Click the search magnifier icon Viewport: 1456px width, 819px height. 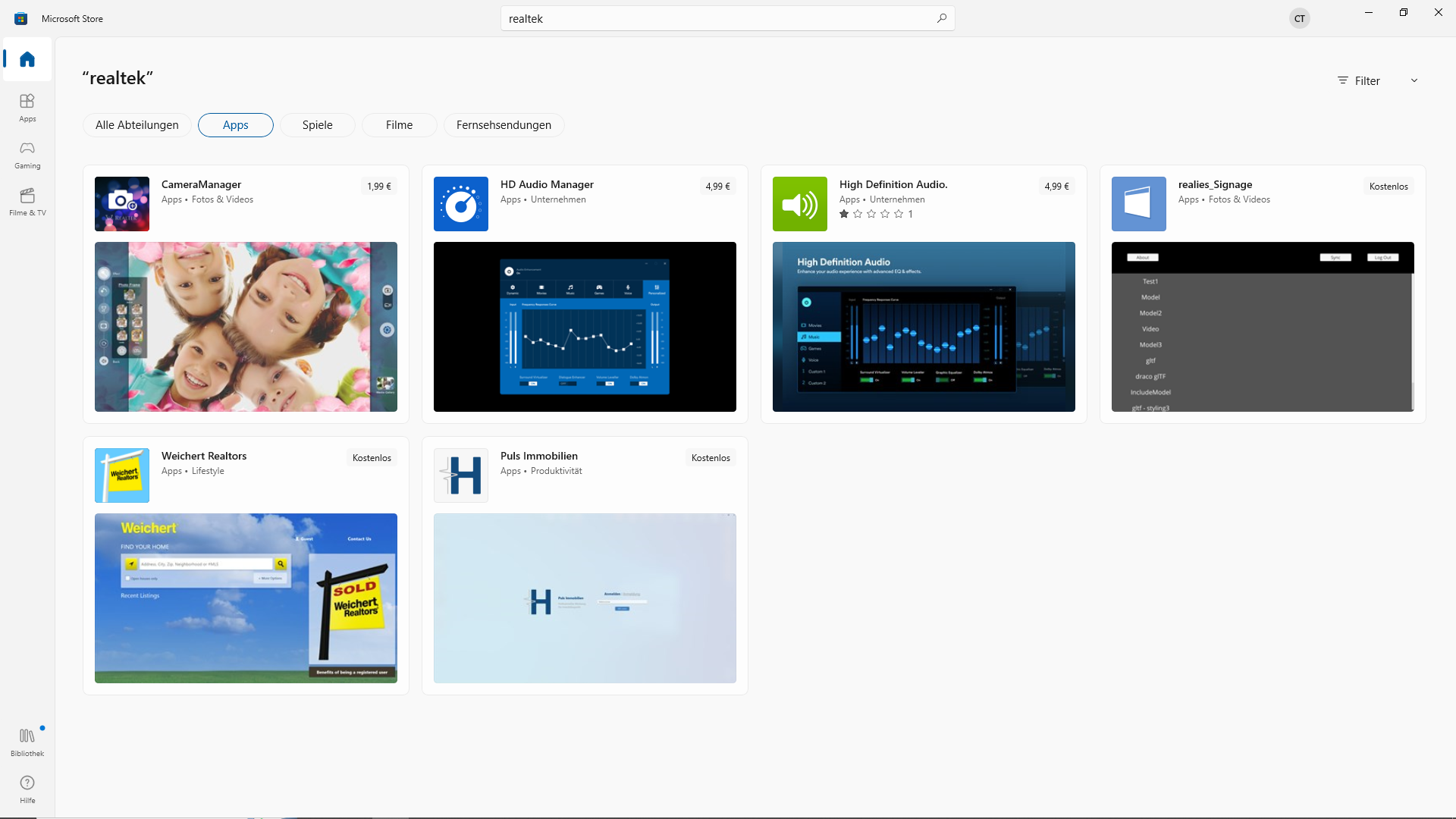pos(942,18)
